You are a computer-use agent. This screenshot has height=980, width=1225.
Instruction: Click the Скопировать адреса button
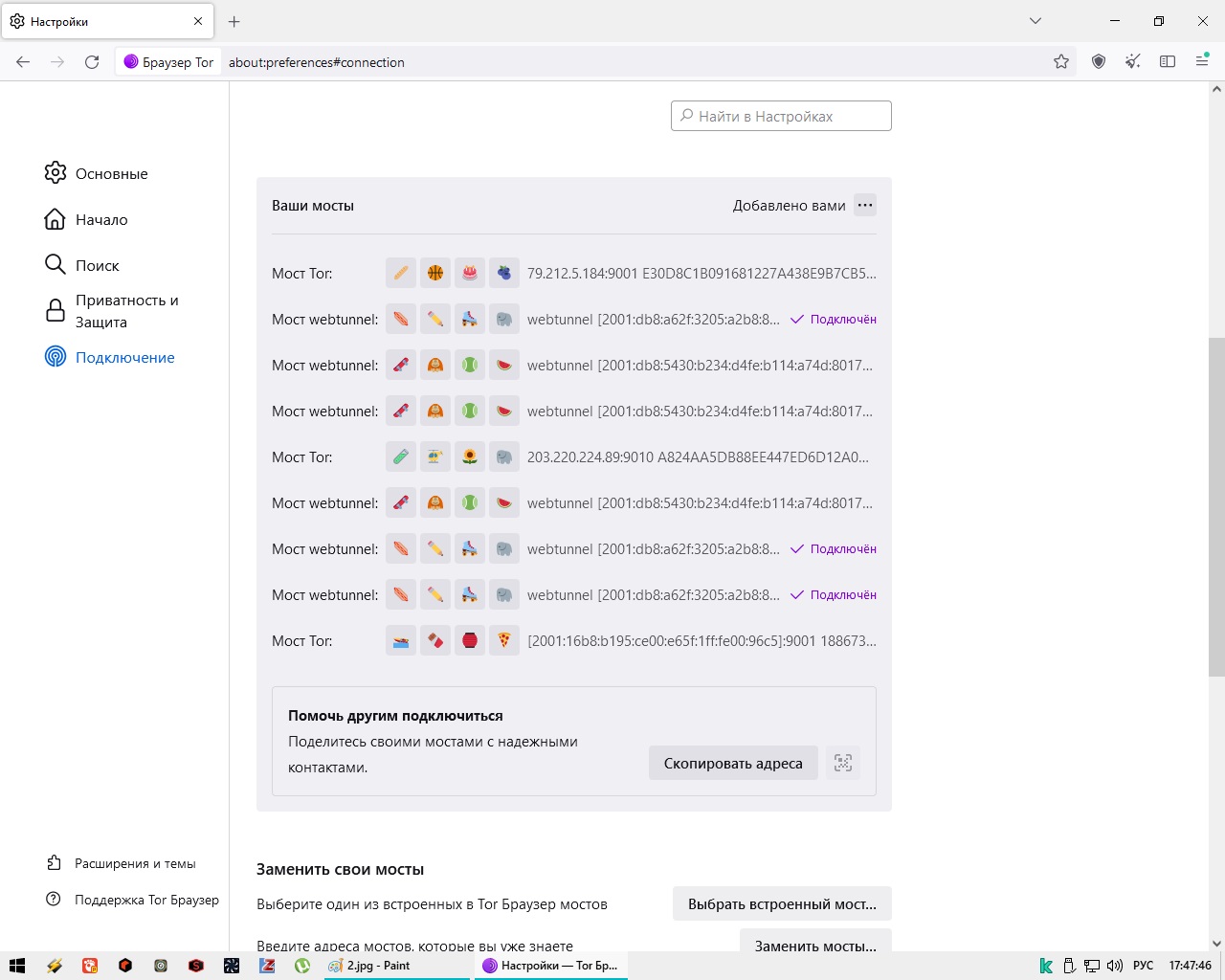[x=733, y=763]
